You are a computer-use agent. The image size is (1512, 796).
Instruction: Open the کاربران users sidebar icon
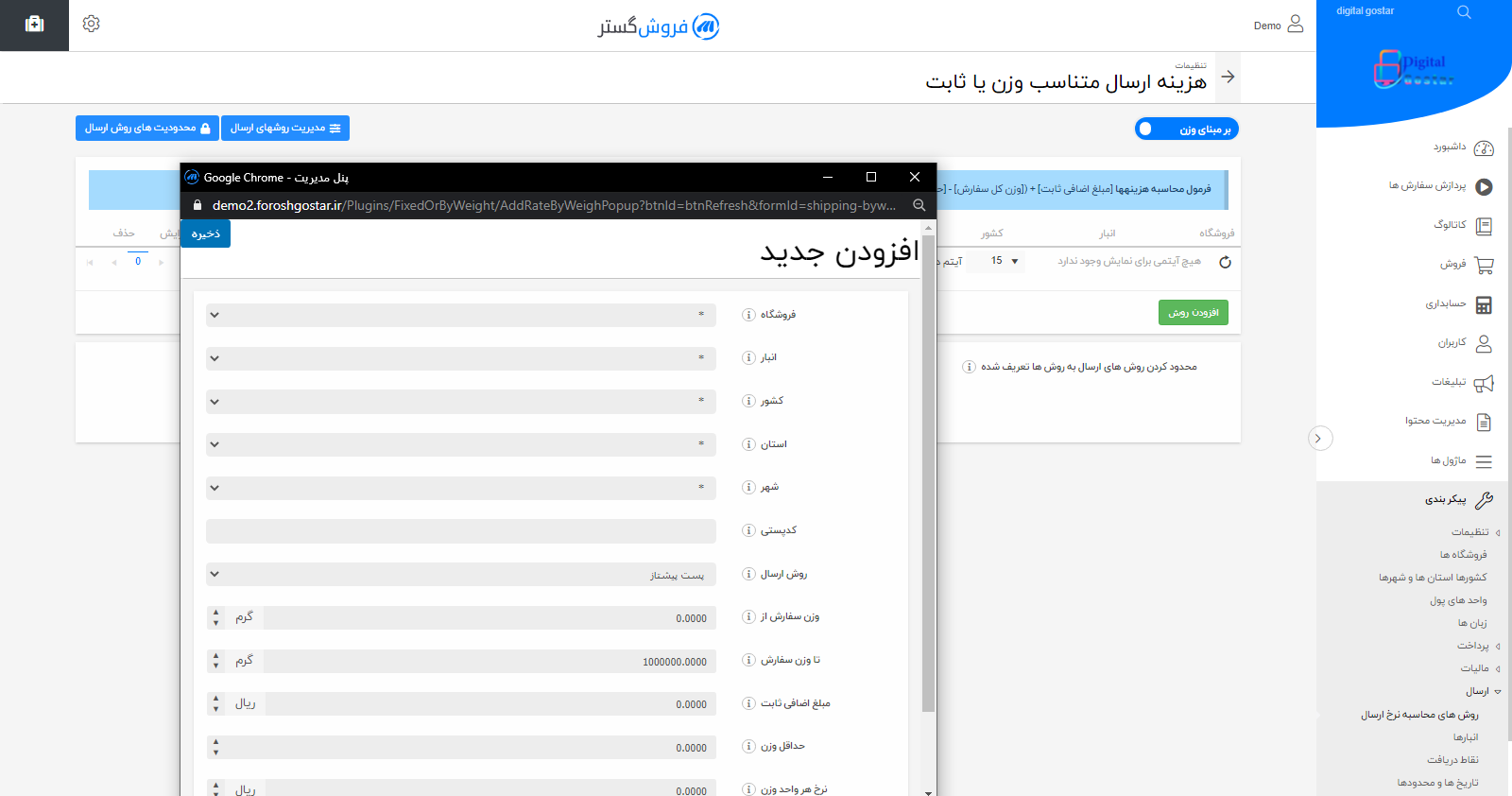tap(1484, 344)
